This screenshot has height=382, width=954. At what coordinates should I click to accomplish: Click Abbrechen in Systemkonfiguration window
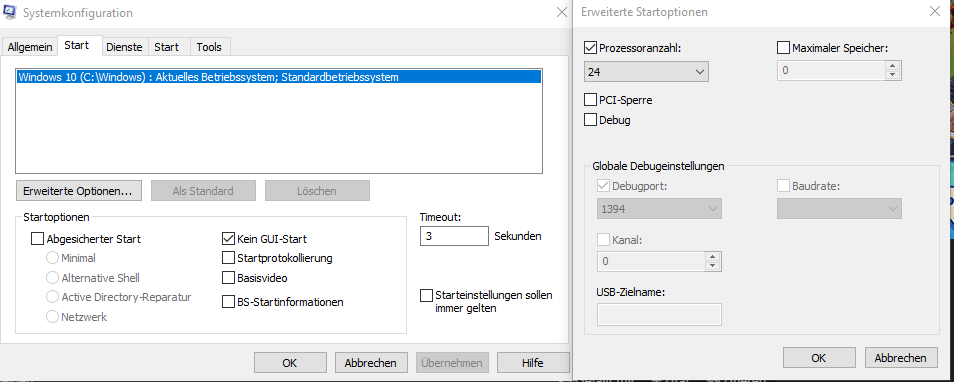[x=371, y=363]
